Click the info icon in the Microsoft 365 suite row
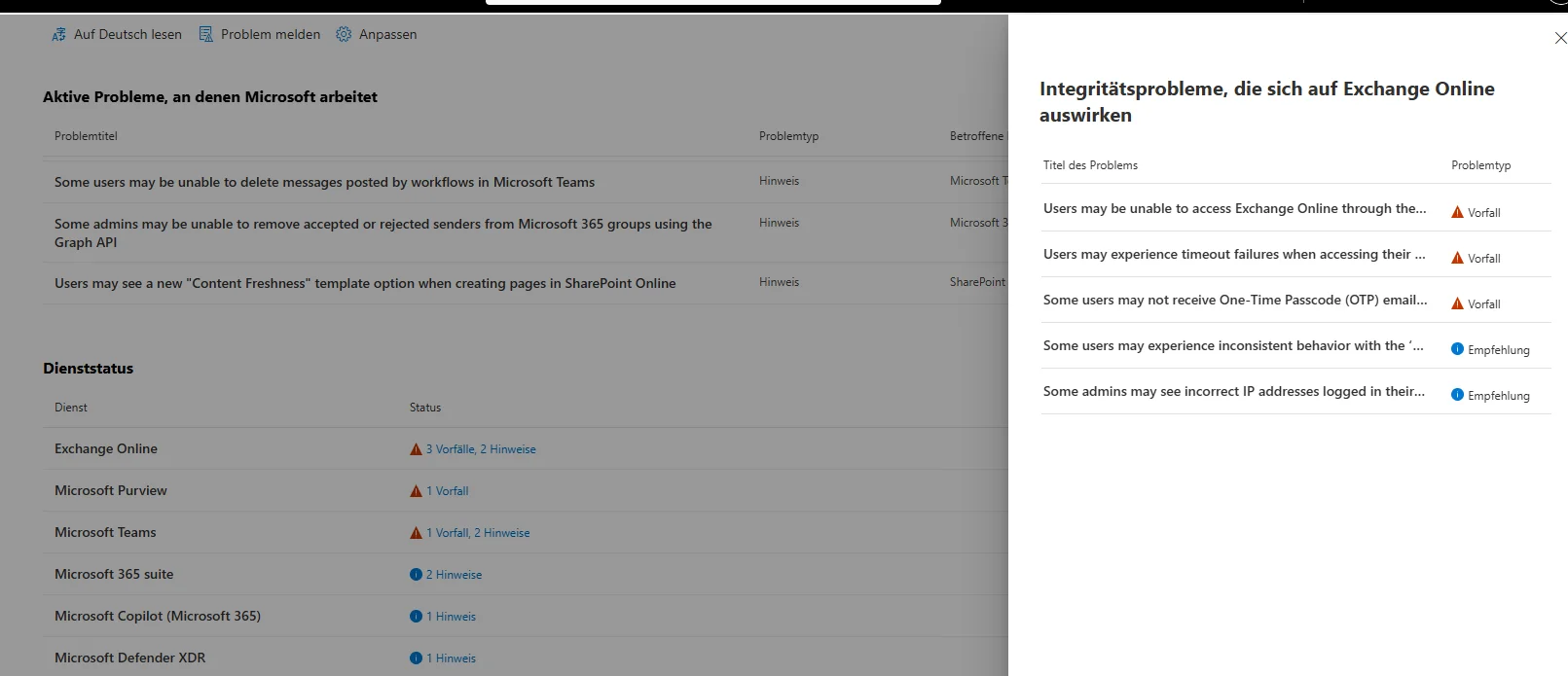This screenshot has height=676, width=1568. [416, 575]
